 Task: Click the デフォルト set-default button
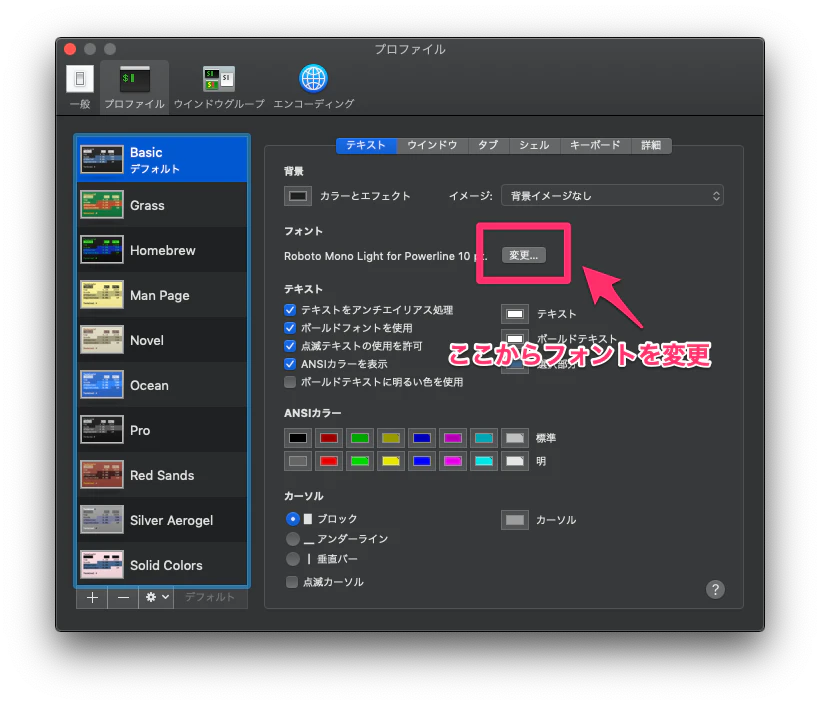pos(210,597)
